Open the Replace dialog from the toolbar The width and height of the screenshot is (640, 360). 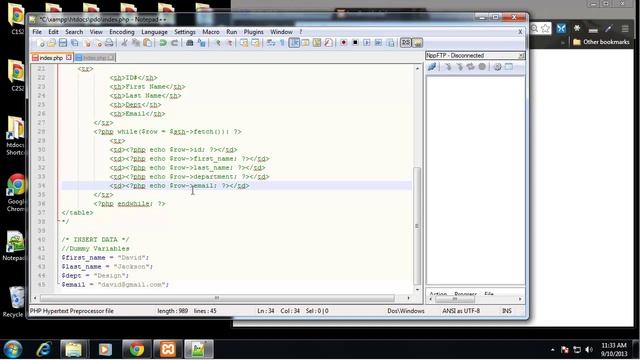pos(202,43)
